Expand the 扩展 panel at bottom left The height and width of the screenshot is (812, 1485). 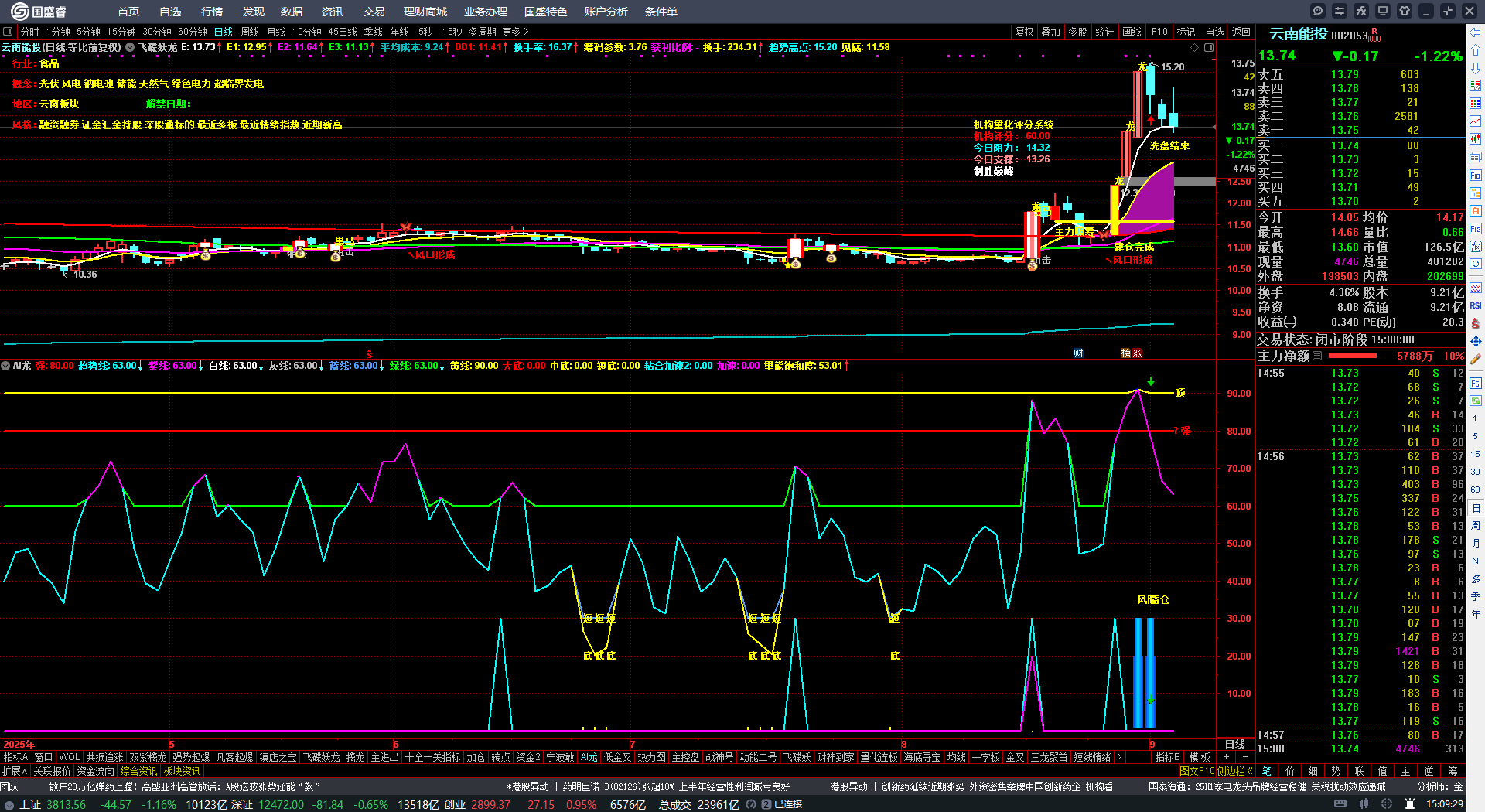click(x=15, y=771)
